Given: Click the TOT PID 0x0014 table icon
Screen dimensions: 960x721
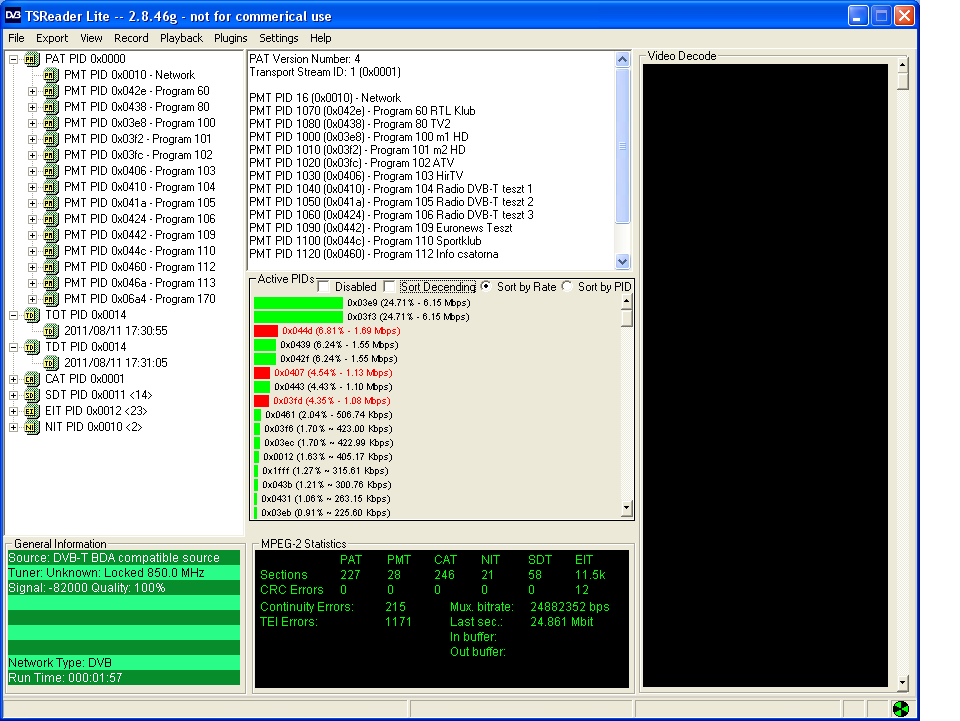Looking at the screenshot, I should tap(32, 315).
